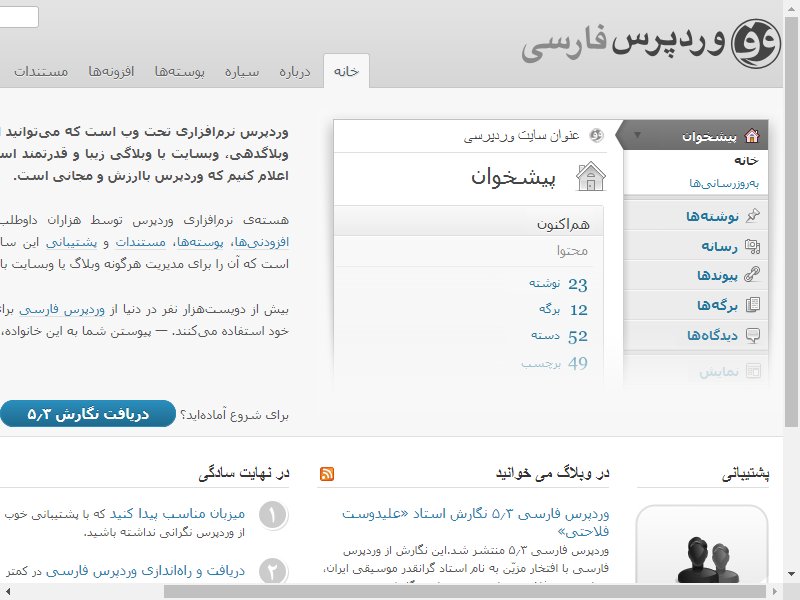Click the red house icon beside پیشخوان menu
Image resolution: width=800 pixels, height=600 pixels.
point(752,136)
